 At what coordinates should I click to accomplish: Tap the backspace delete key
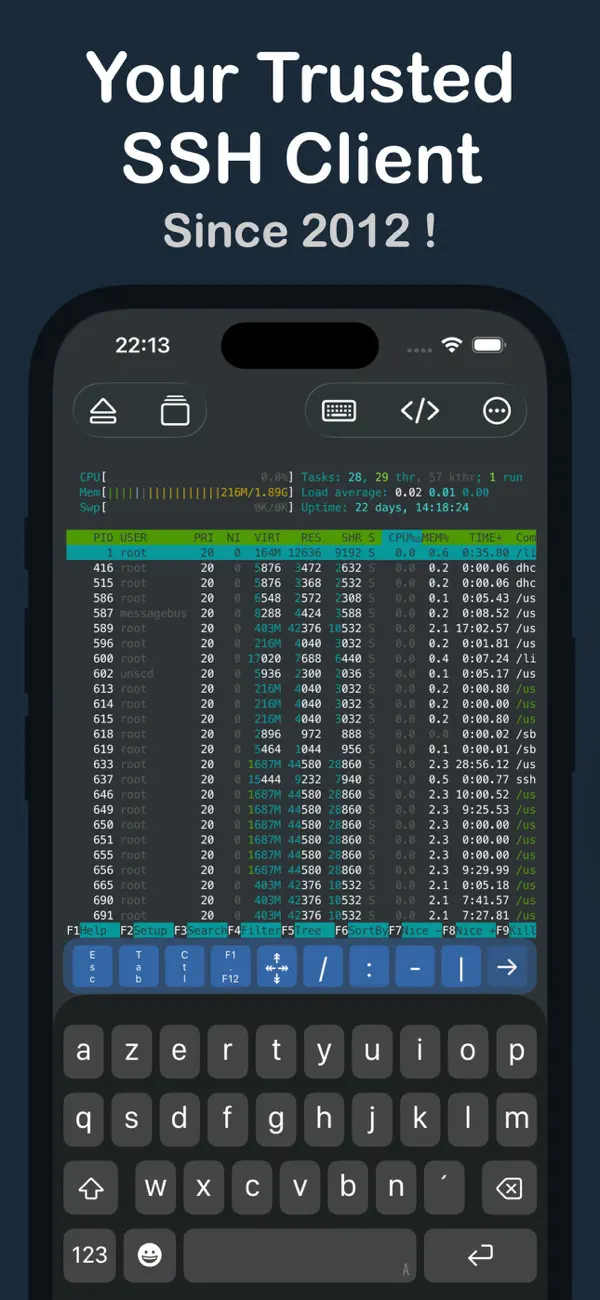[x=508, y=1188]
